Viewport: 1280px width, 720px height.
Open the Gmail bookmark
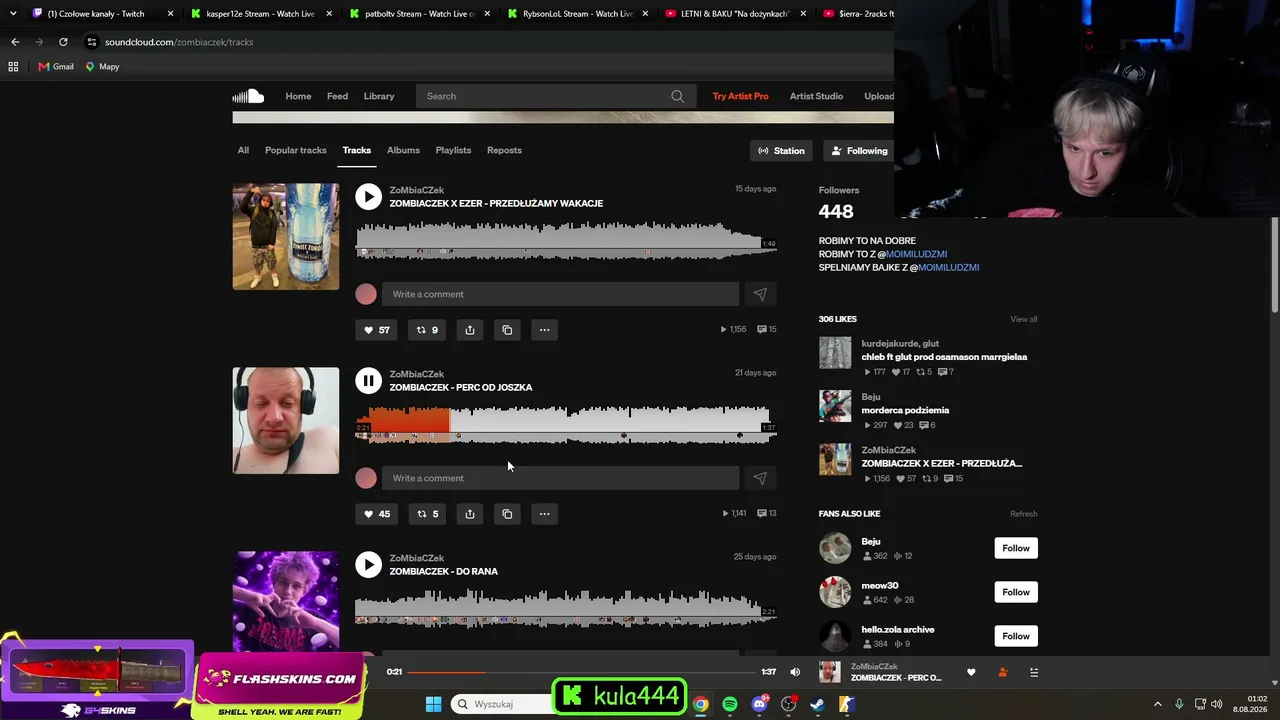pos(56,66)
